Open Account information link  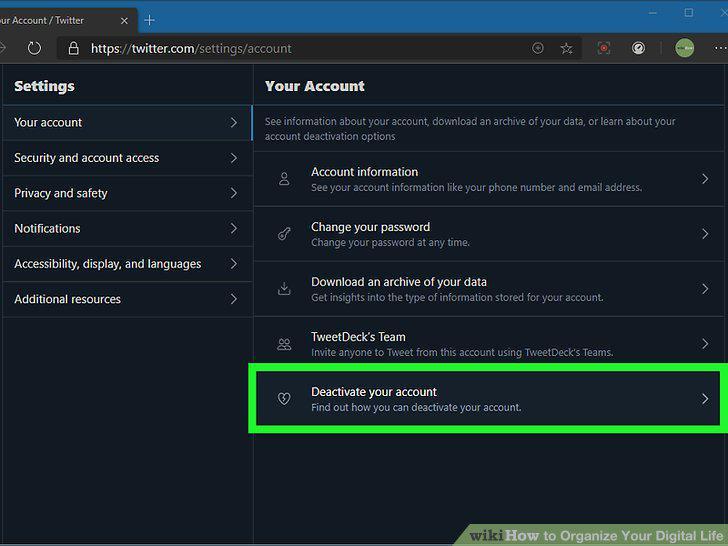[489, 179]
